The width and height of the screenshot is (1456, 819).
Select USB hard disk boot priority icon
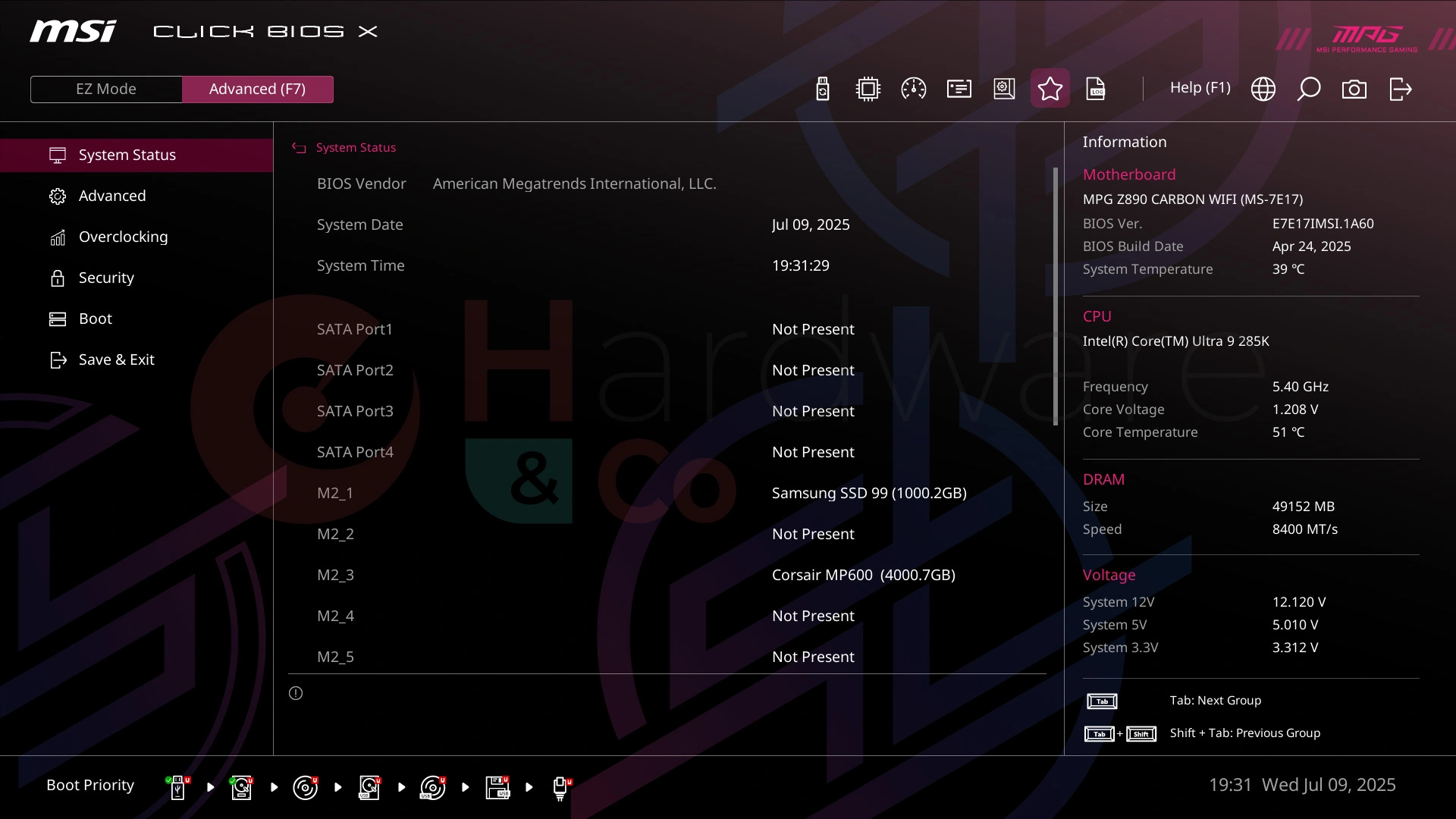click(369, 787)
